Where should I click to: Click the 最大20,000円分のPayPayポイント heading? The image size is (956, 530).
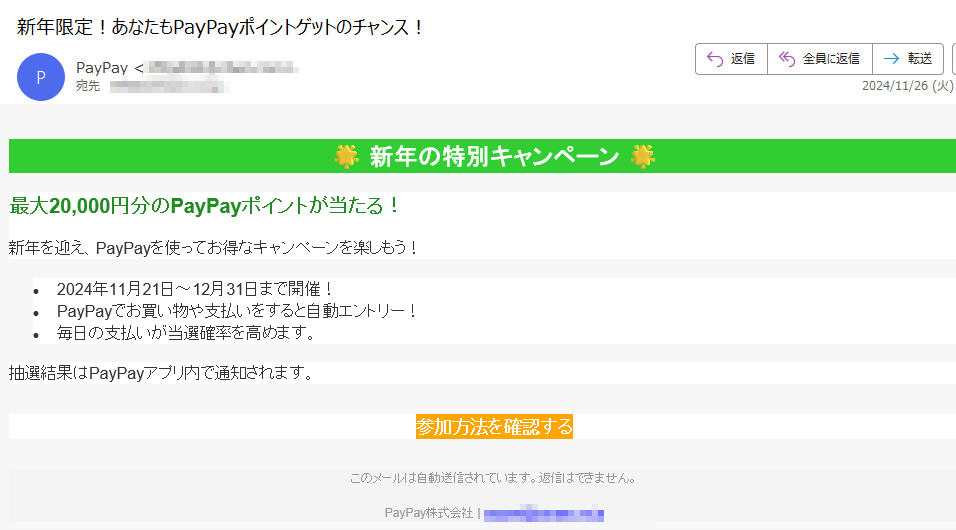pos(204,206)
